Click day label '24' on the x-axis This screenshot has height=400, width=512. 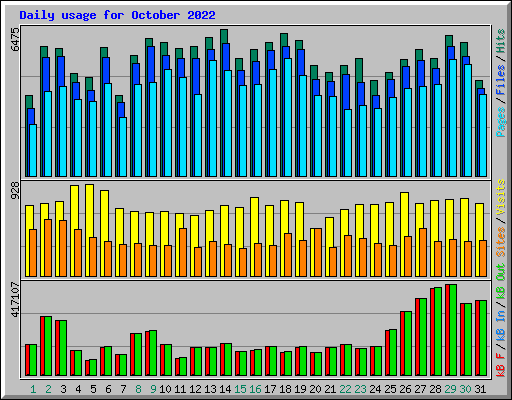375,389
